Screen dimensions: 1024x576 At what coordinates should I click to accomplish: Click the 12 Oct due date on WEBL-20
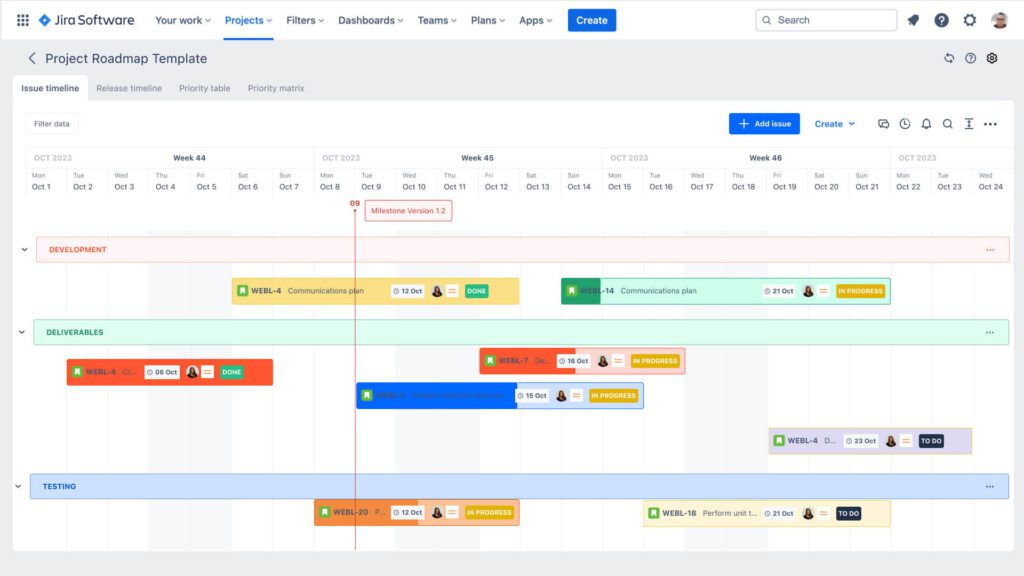(x=408, y=513)
